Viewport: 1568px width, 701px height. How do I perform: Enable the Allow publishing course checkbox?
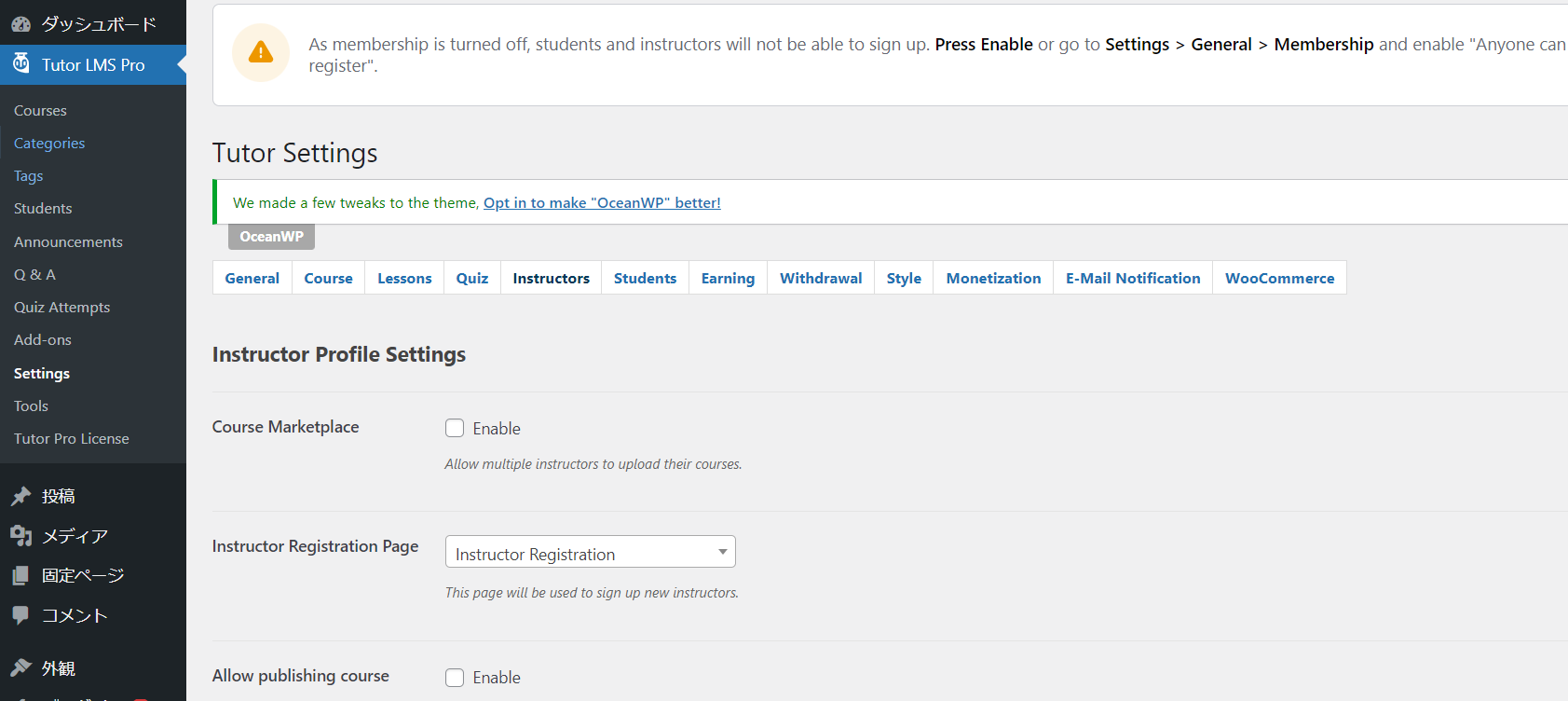[455, 678]
